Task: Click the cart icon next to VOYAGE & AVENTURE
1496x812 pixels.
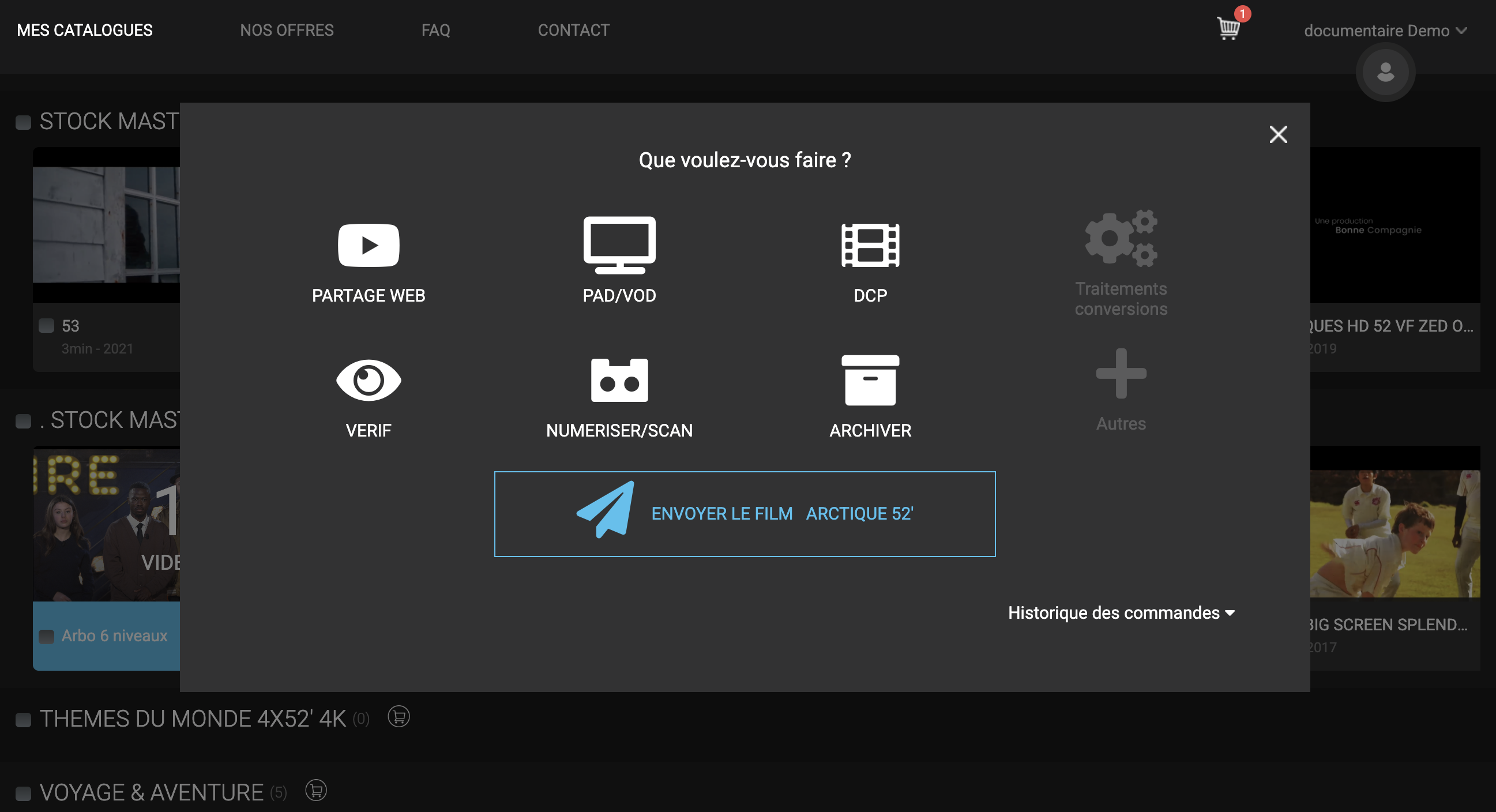Action: 317,791
